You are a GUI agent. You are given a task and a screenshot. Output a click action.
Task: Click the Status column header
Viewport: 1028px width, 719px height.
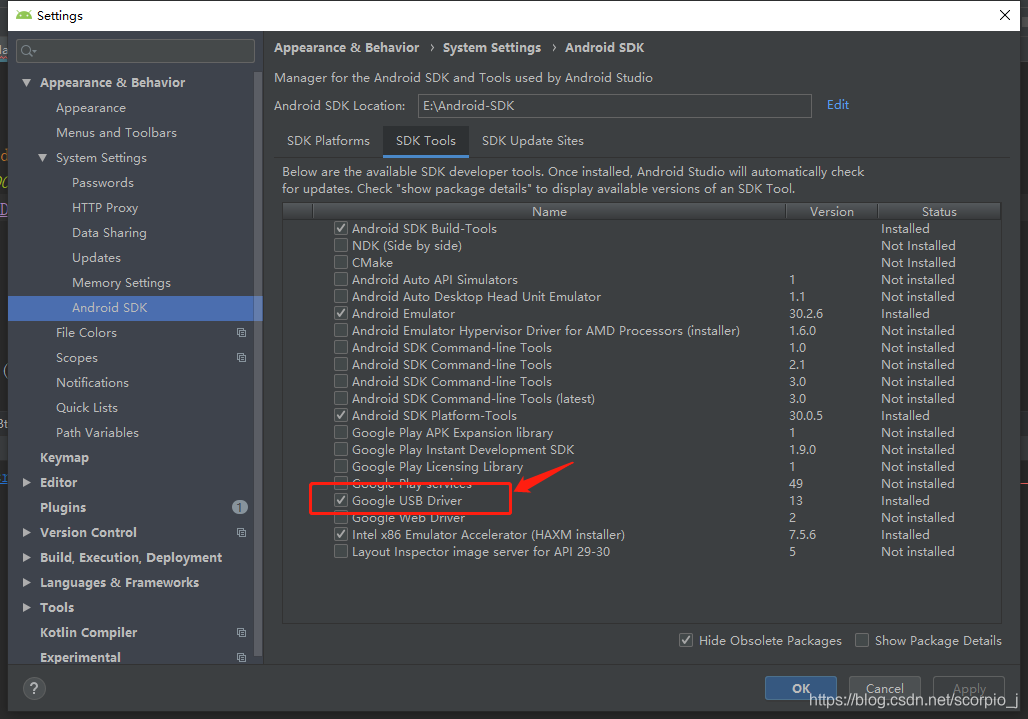pos(939,212)
